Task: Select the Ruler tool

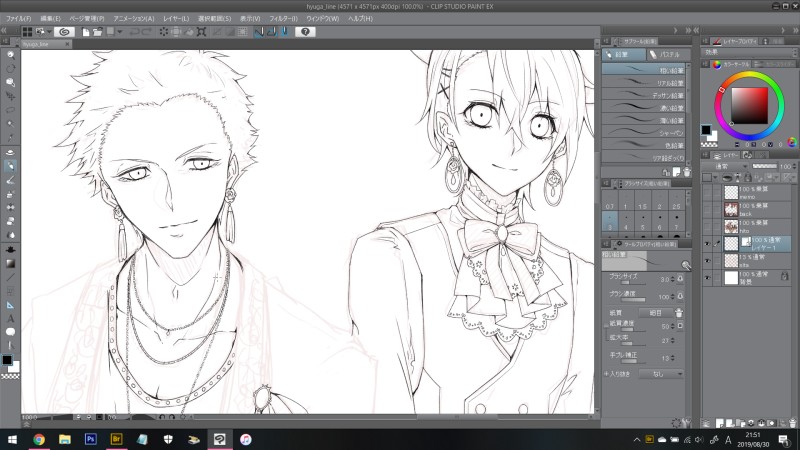Action: pos(10,305)
